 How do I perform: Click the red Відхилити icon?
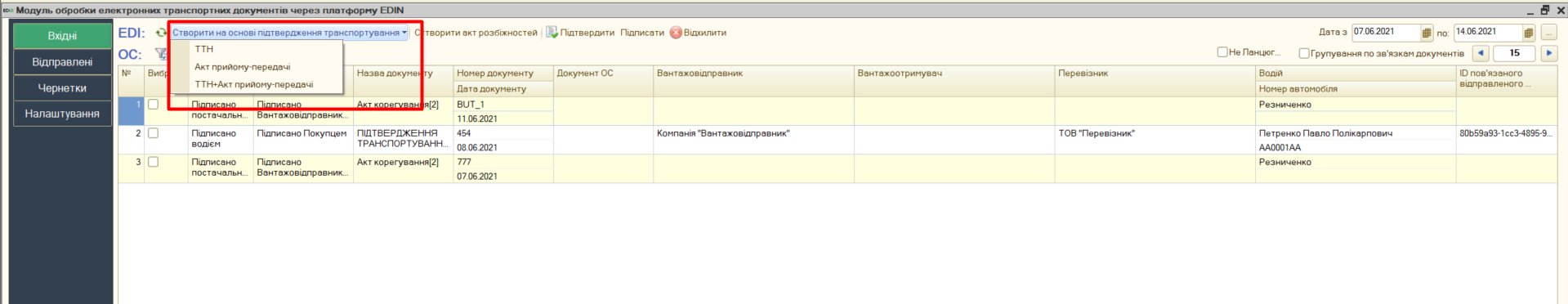(x=676, y=33)
